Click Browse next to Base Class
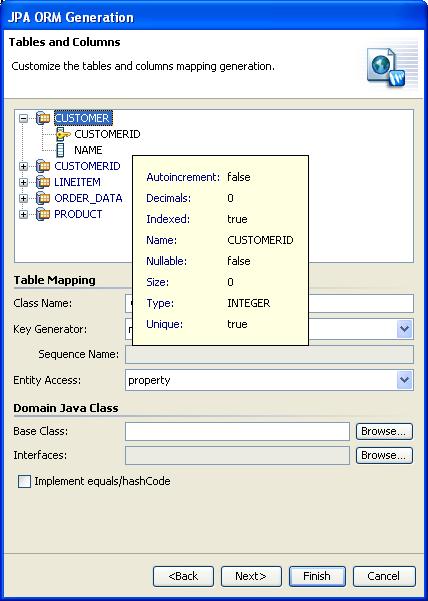The height and width of the screenshot is (601, 428). pyautogui.click(x=384, y=431)
